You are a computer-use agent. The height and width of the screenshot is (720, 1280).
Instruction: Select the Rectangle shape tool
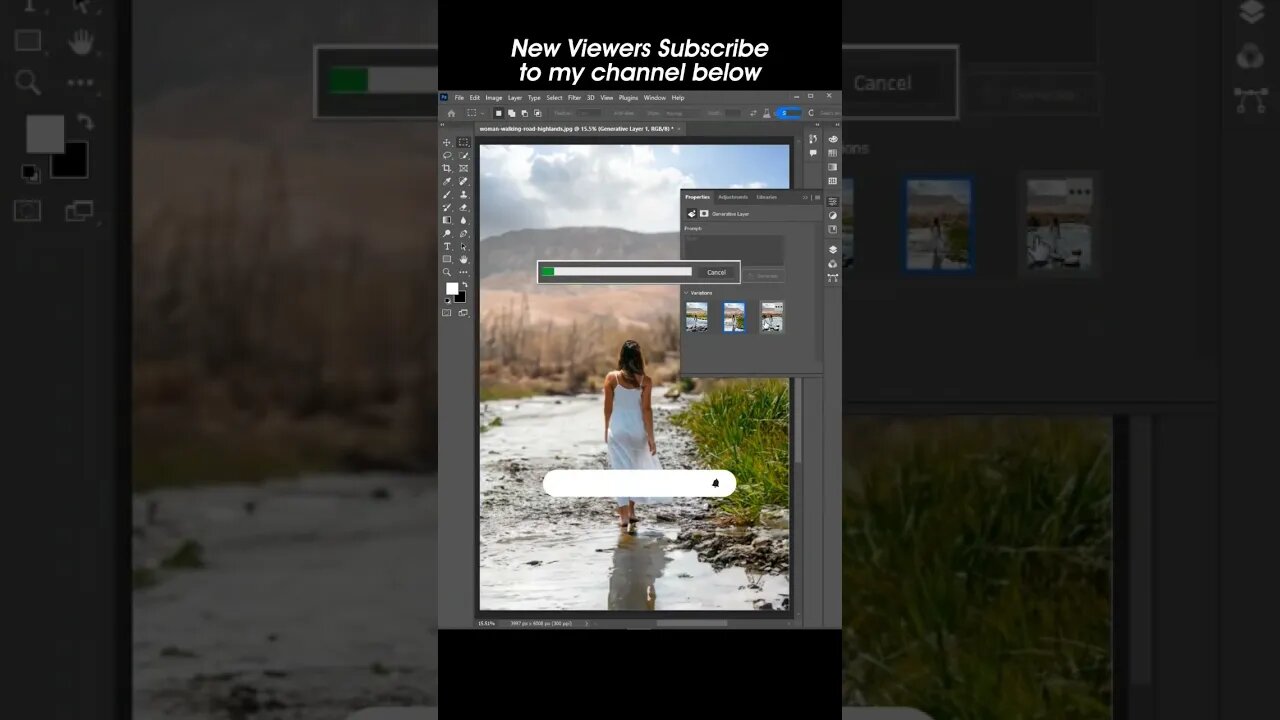click(x=446, y=259)
